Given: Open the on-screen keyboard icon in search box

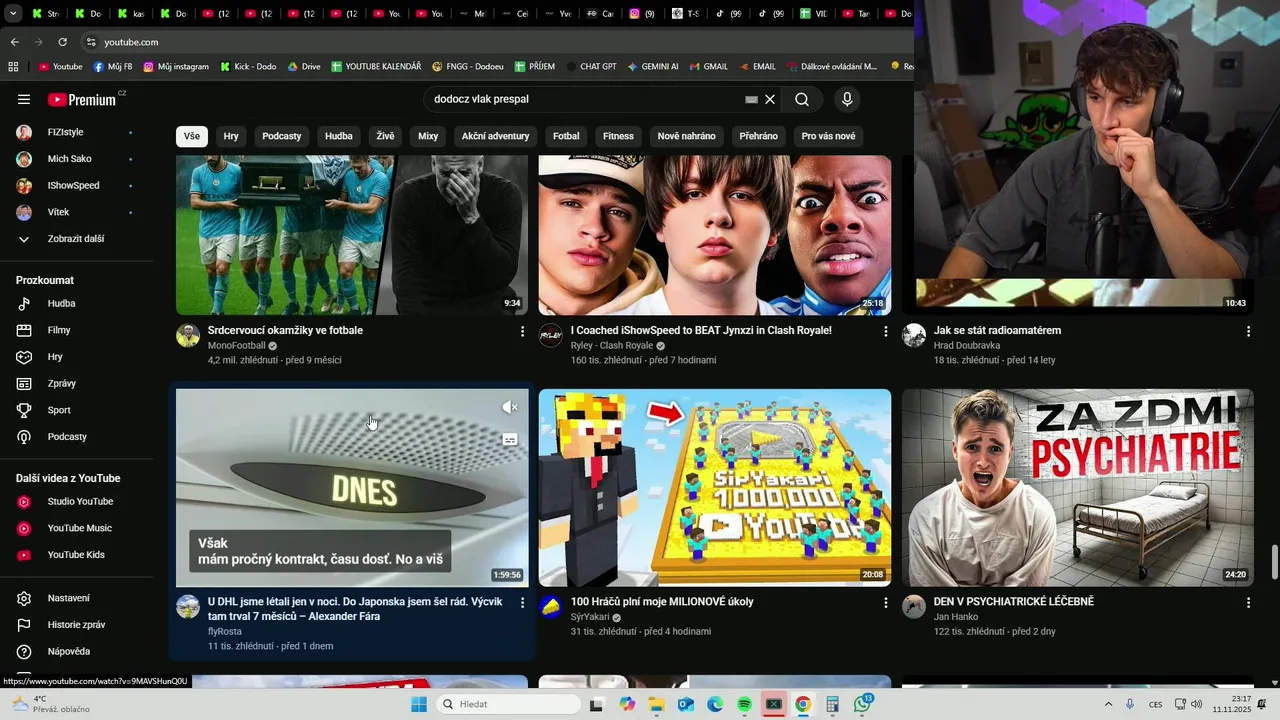Looking at the screenshot, I should (752, 99).
